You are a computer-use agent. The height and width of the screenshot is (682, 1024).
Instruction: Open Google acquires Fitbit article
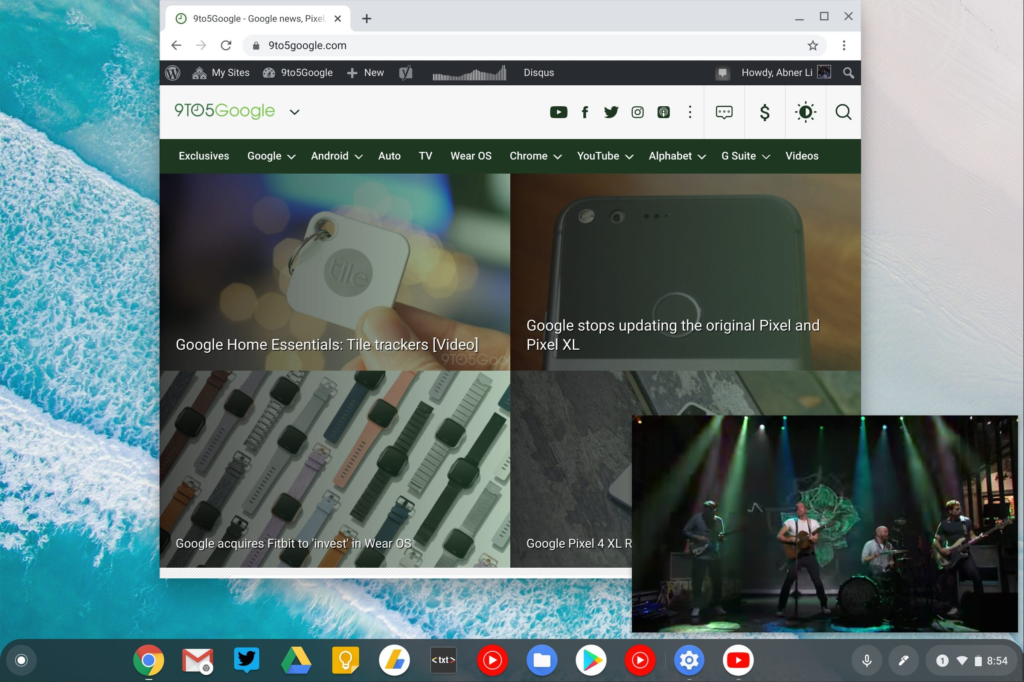(334, 469)
